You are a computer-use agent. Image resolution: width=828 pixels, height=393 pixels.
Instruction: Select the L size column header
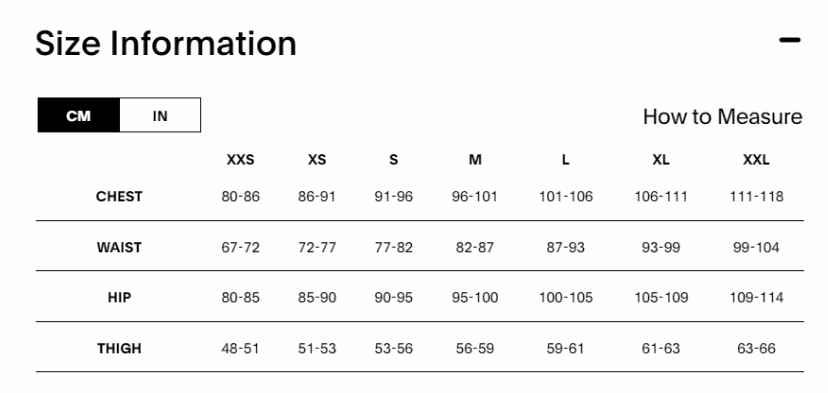pyautogui.click(x=566, y=160)
